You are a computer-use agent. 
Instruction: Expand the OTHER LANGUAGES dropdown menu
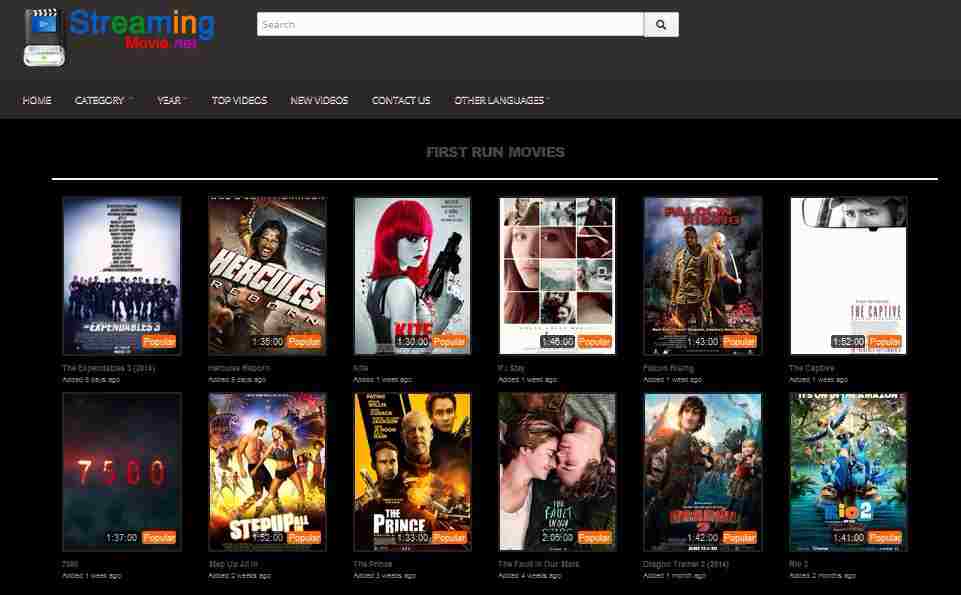pos(501,100)
